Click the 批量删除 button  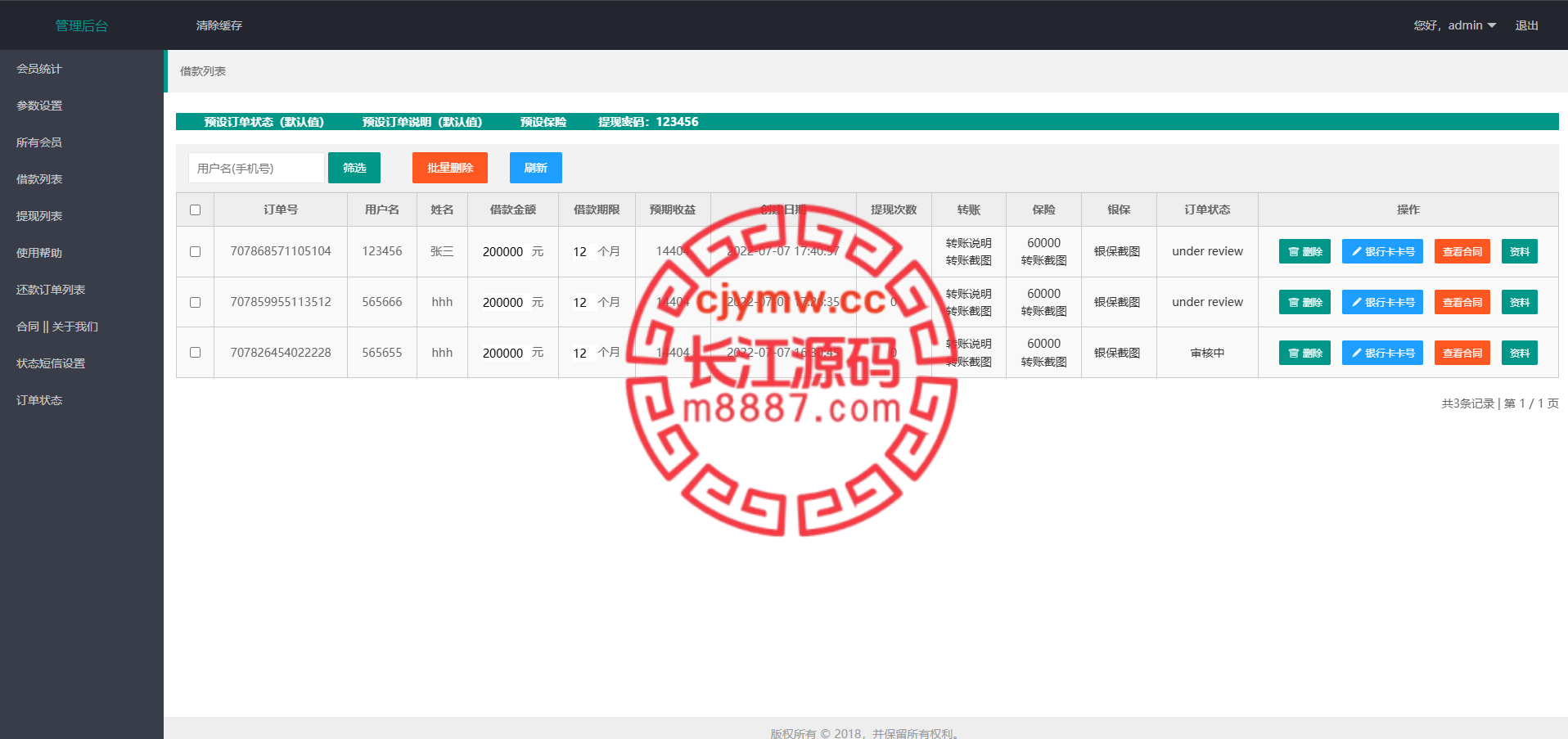tap(450, 168)
